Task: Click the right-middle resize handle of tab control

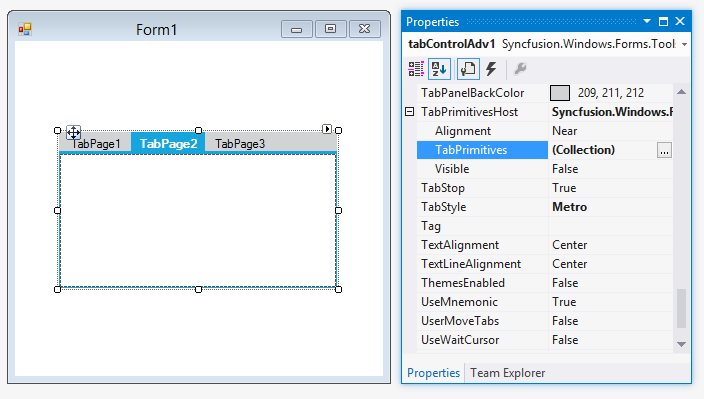Action: (339, 210)
